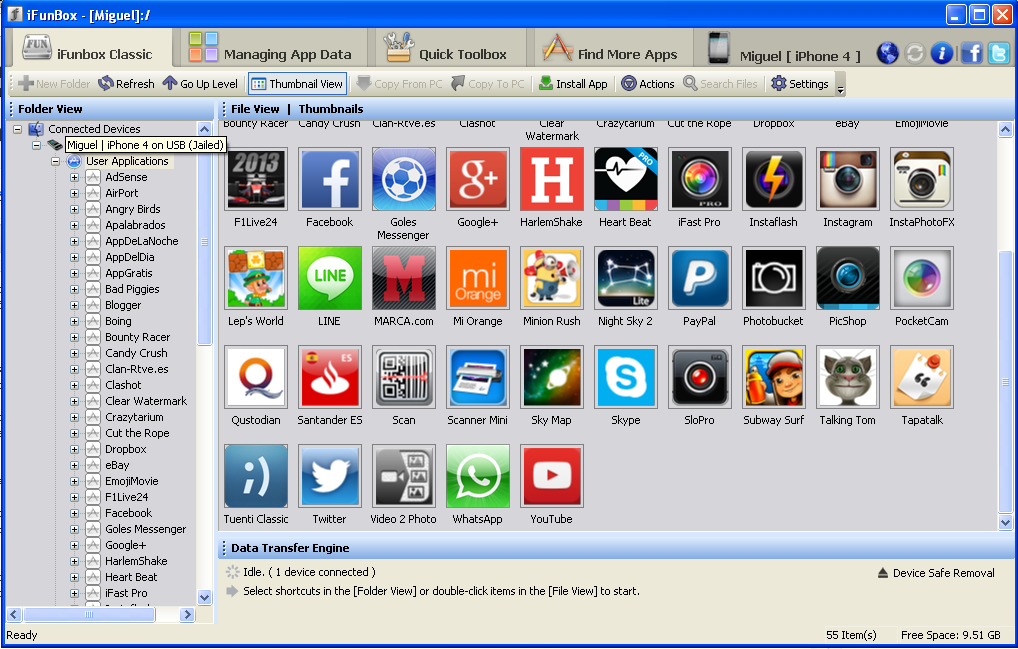Open the Goles Messenger app icon
The width and height of the screenshot is (1018, 649).
(403, 179)
